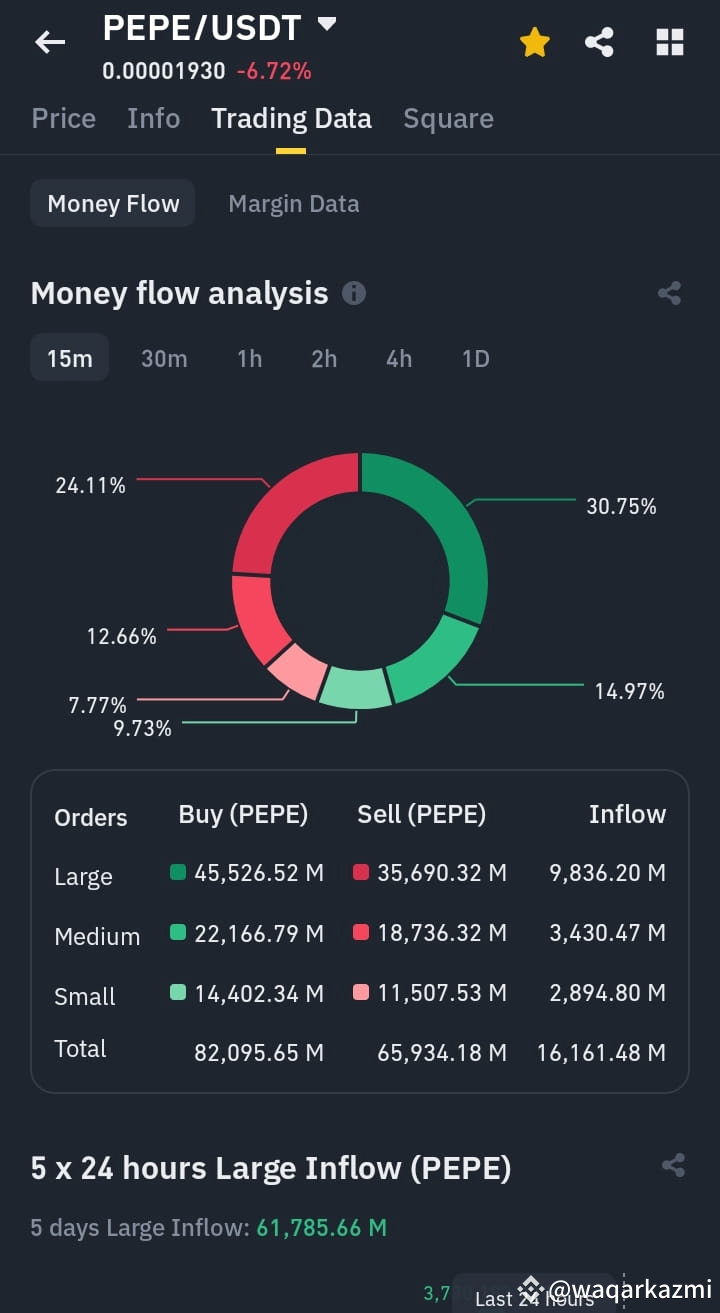
Task: Tap the 14.97% chart label
Action: pos(629,691)
